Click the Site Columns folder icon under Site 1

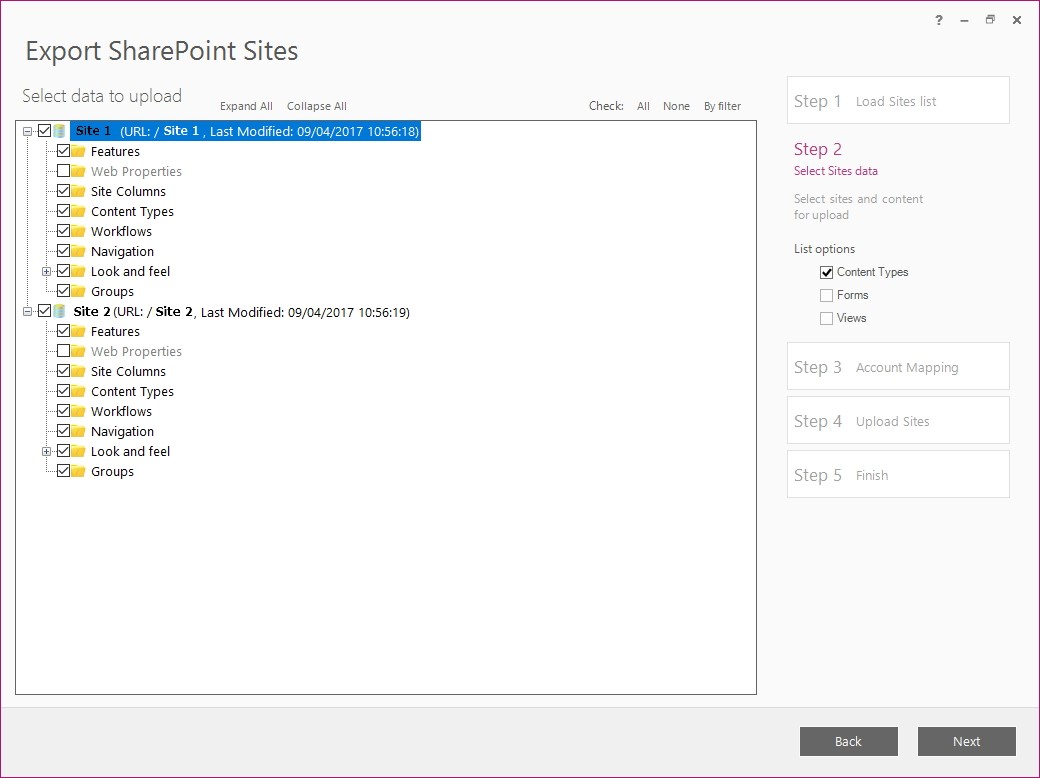click(x=78, y=191)
